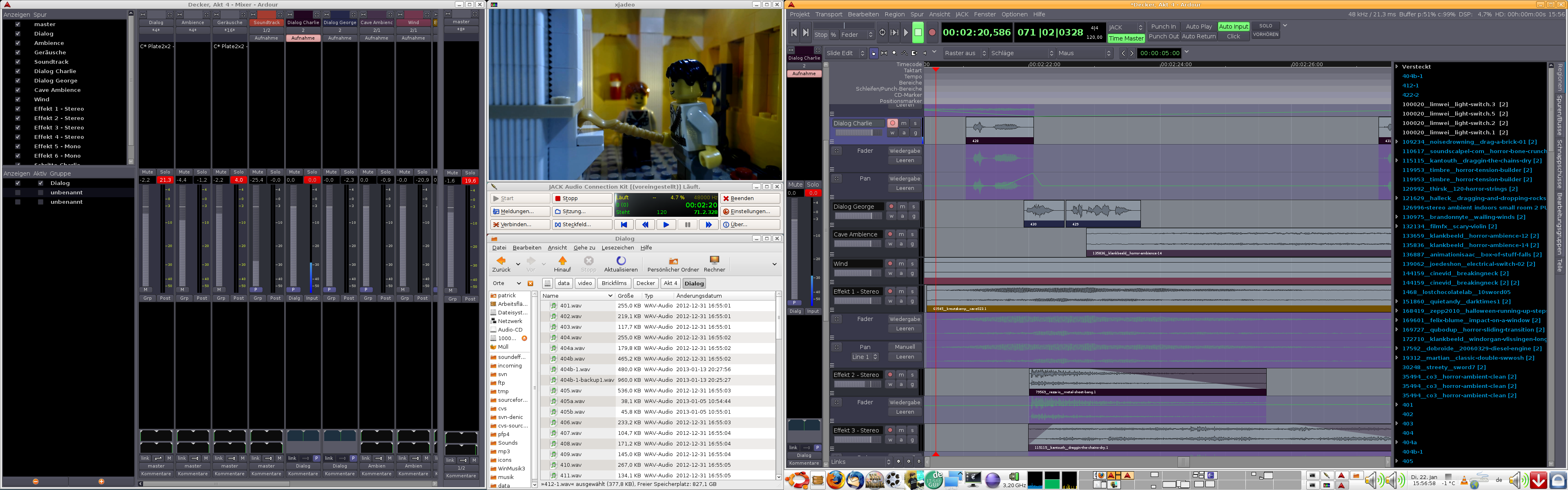Rewind JACK transport to start
Viewport: 1568px width, 490px height.
pos(624,225)
